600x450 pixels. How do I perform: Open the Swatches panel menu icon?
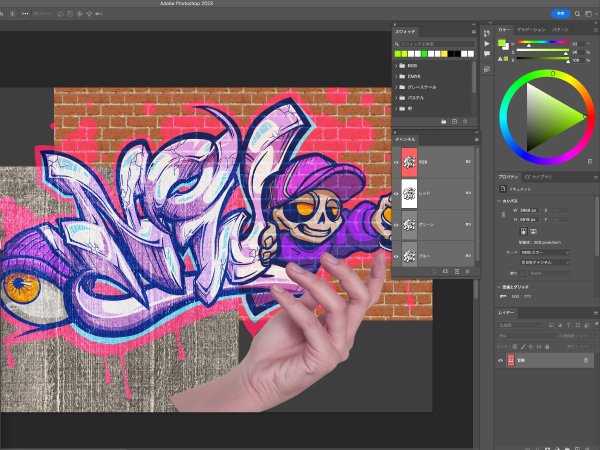point(474,32)
